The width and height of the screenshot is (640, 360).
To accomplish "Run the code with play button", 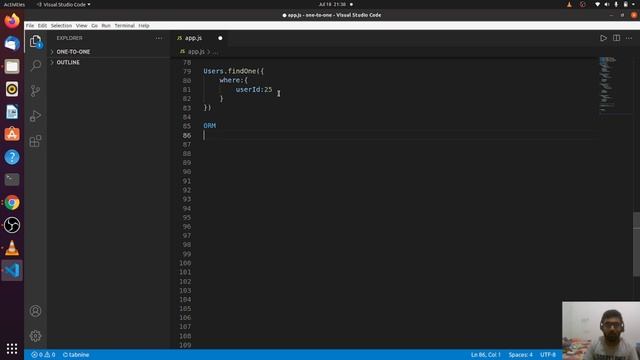I will (x=603, y=38).
